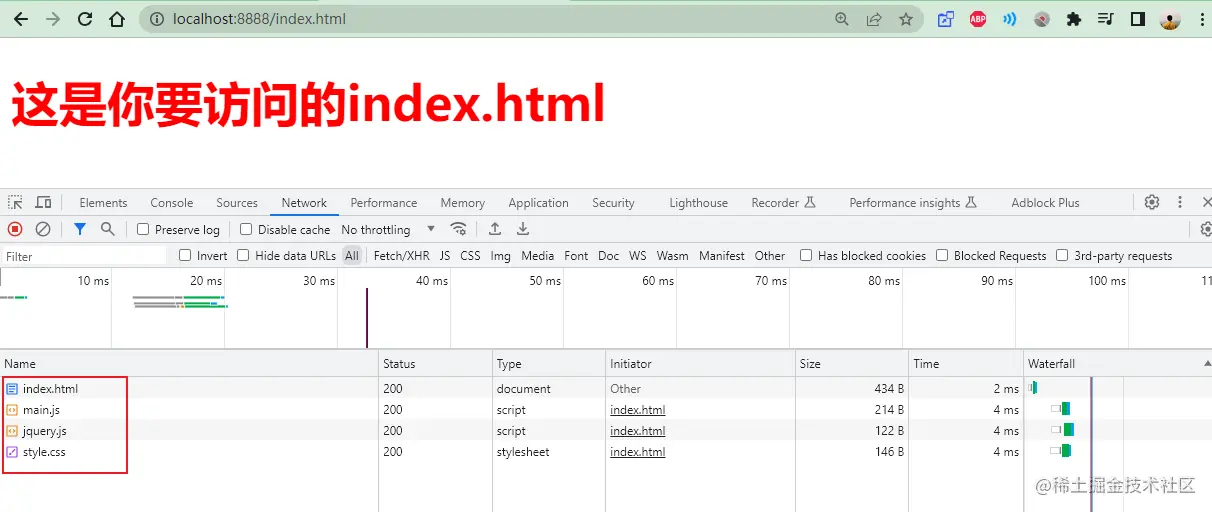This screenshot has height=512, width=1212.
Task: Select the jquery.js request row
Action: pos(606,431)
